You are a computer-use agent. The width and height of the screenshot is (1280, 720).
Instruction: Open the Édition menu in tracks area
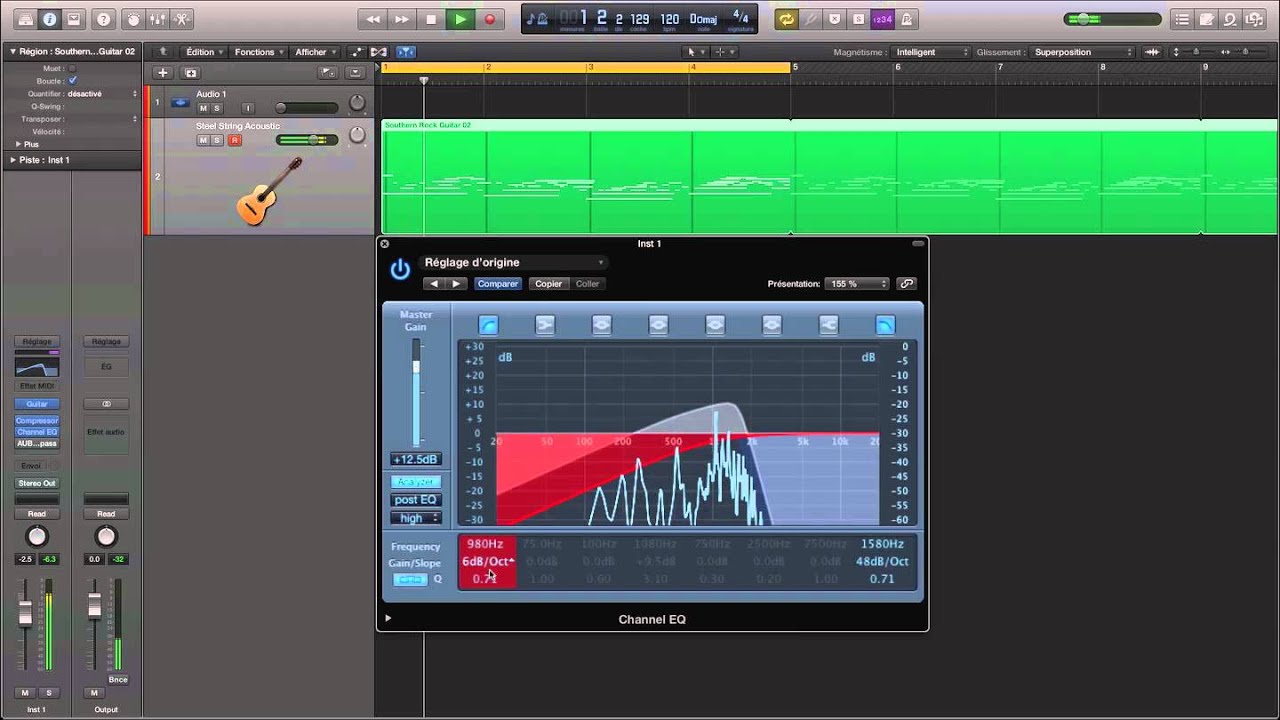tap(204, 52)
